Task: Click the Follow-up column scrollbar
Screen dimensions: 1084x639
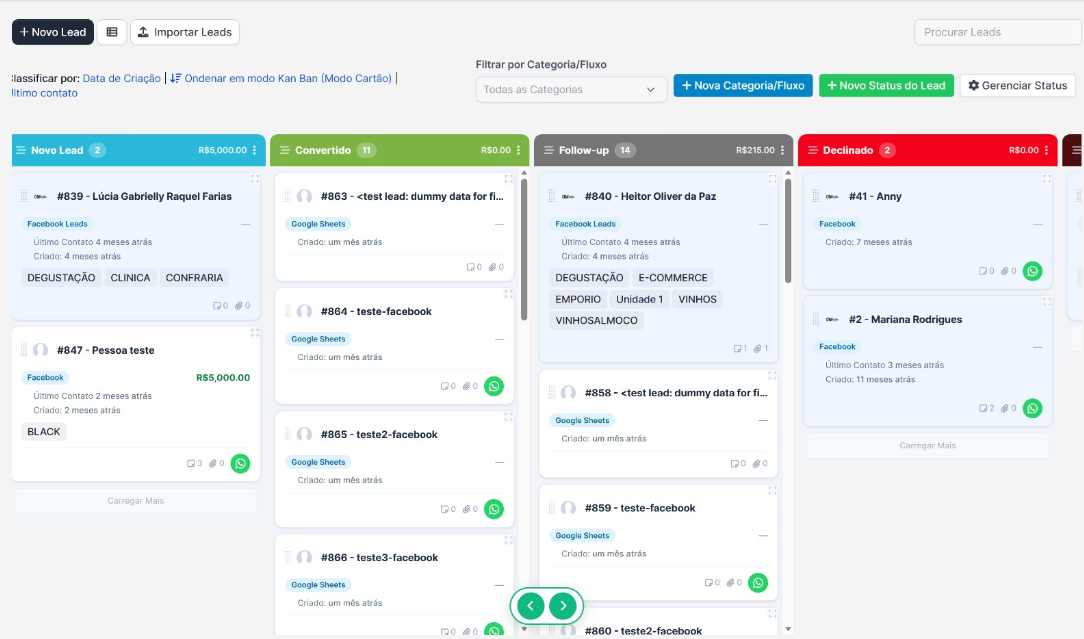Action: (788, 231)
